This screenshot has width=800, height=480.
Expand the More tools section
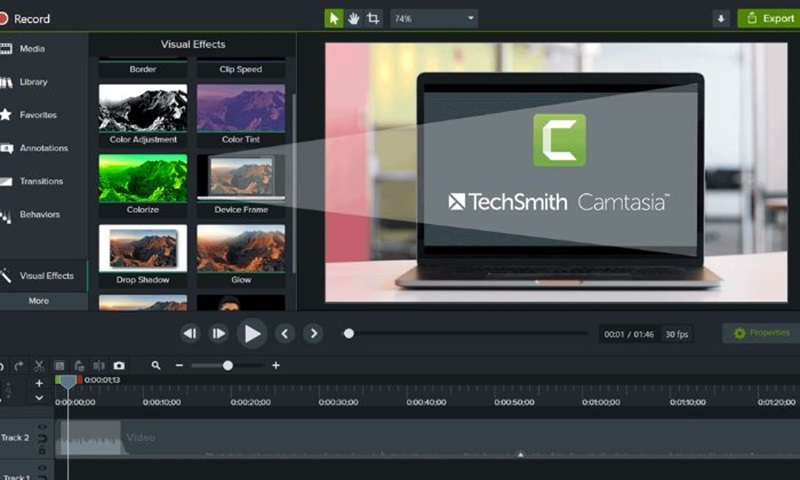click(39, 300)
